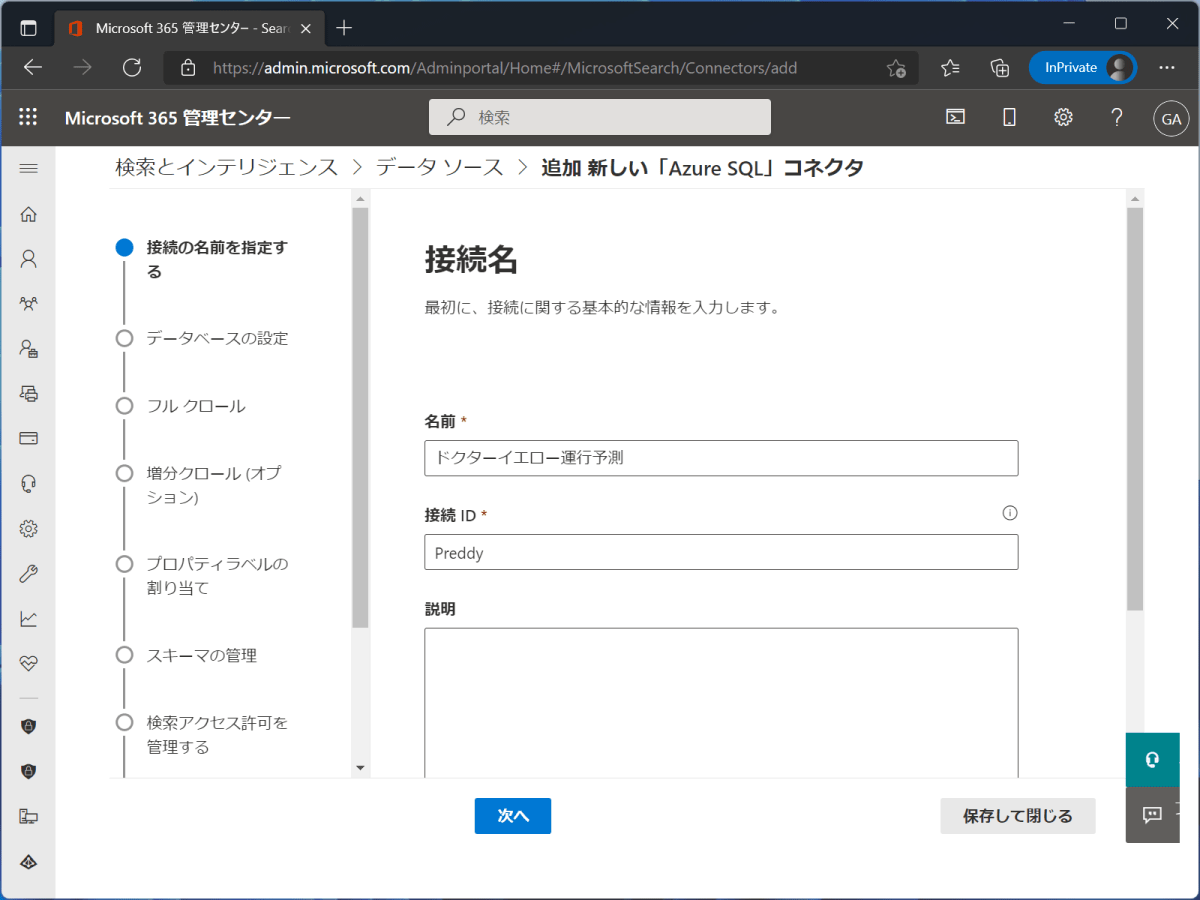
Task: Open Roles icon in the admin sidebar
Action: [x=28, y=348]
